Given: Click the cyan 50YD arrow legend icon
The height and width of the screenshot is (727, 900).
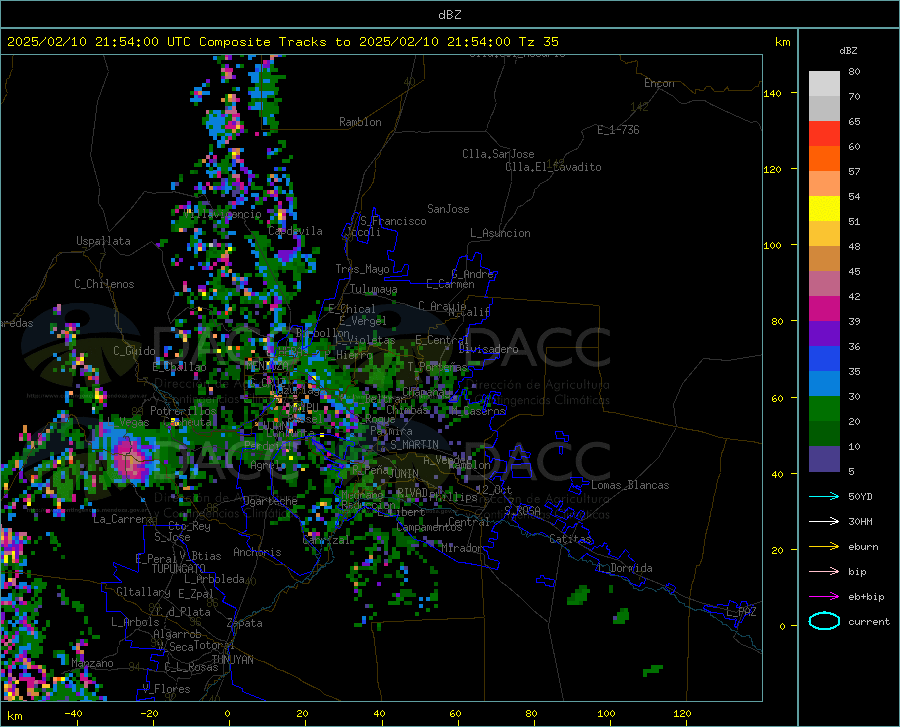Looking at the screenshot, I should point(824,496).
